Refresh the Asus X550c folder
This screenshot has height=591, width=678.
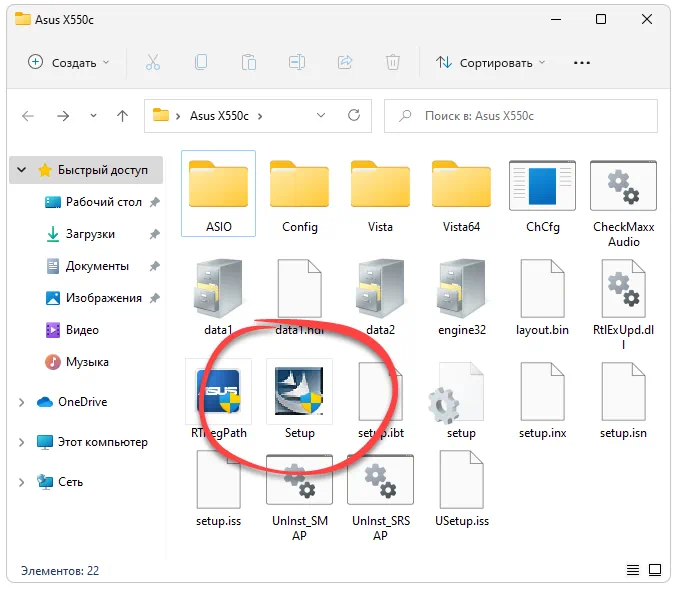point(354,115)
